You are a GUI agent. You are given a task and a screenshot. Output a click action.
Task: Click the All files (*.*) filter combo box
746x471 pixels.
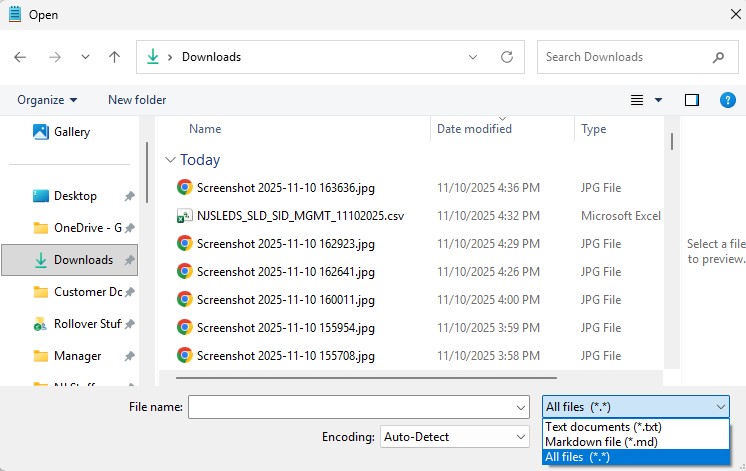[636, 407]
